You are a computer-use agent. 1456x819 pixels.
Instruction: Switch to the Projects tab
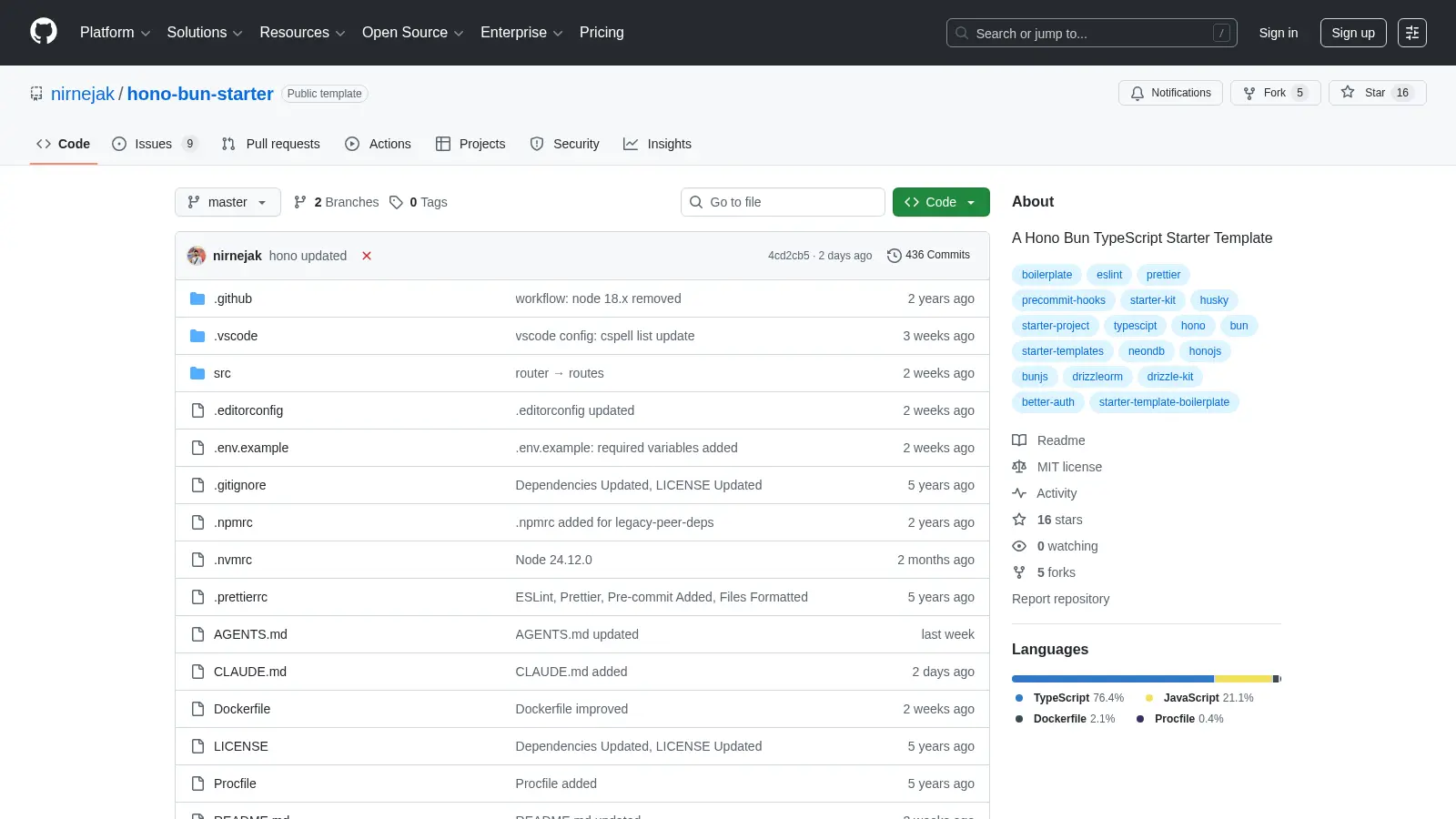[x=470, y=144]
